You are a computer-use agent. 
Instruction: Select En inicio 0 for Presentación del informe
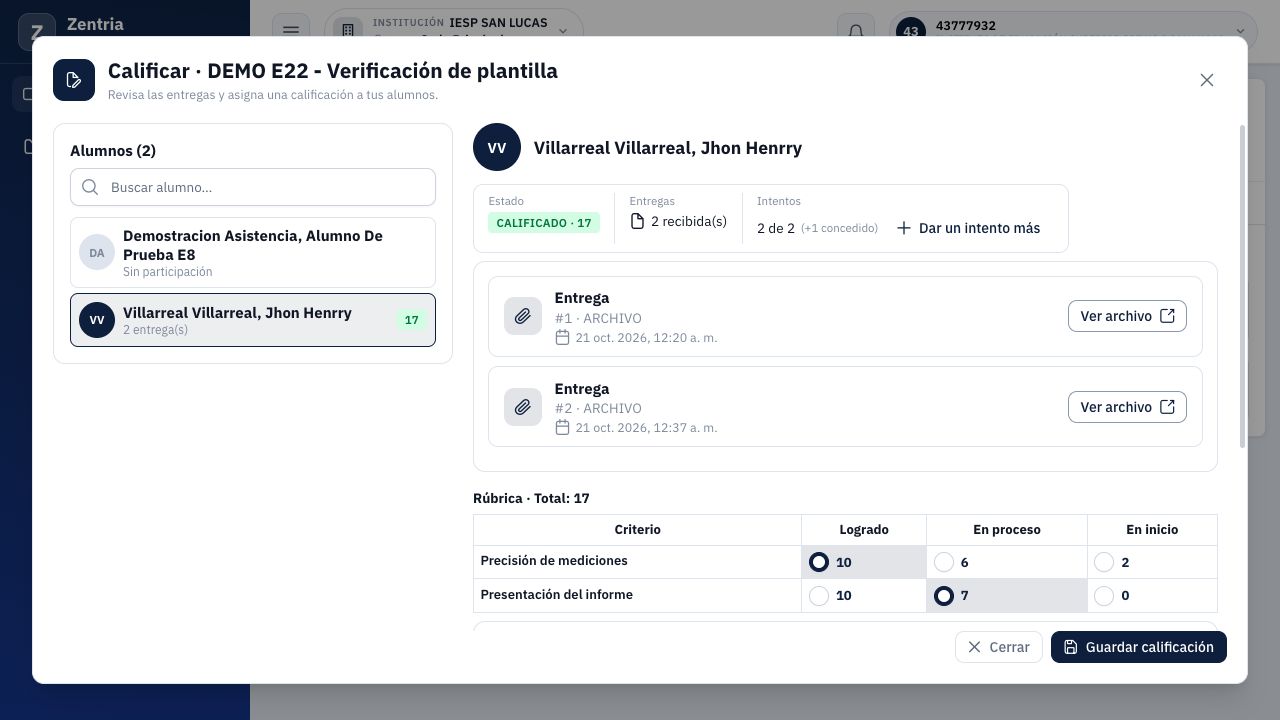click(x=1104, y=596)
